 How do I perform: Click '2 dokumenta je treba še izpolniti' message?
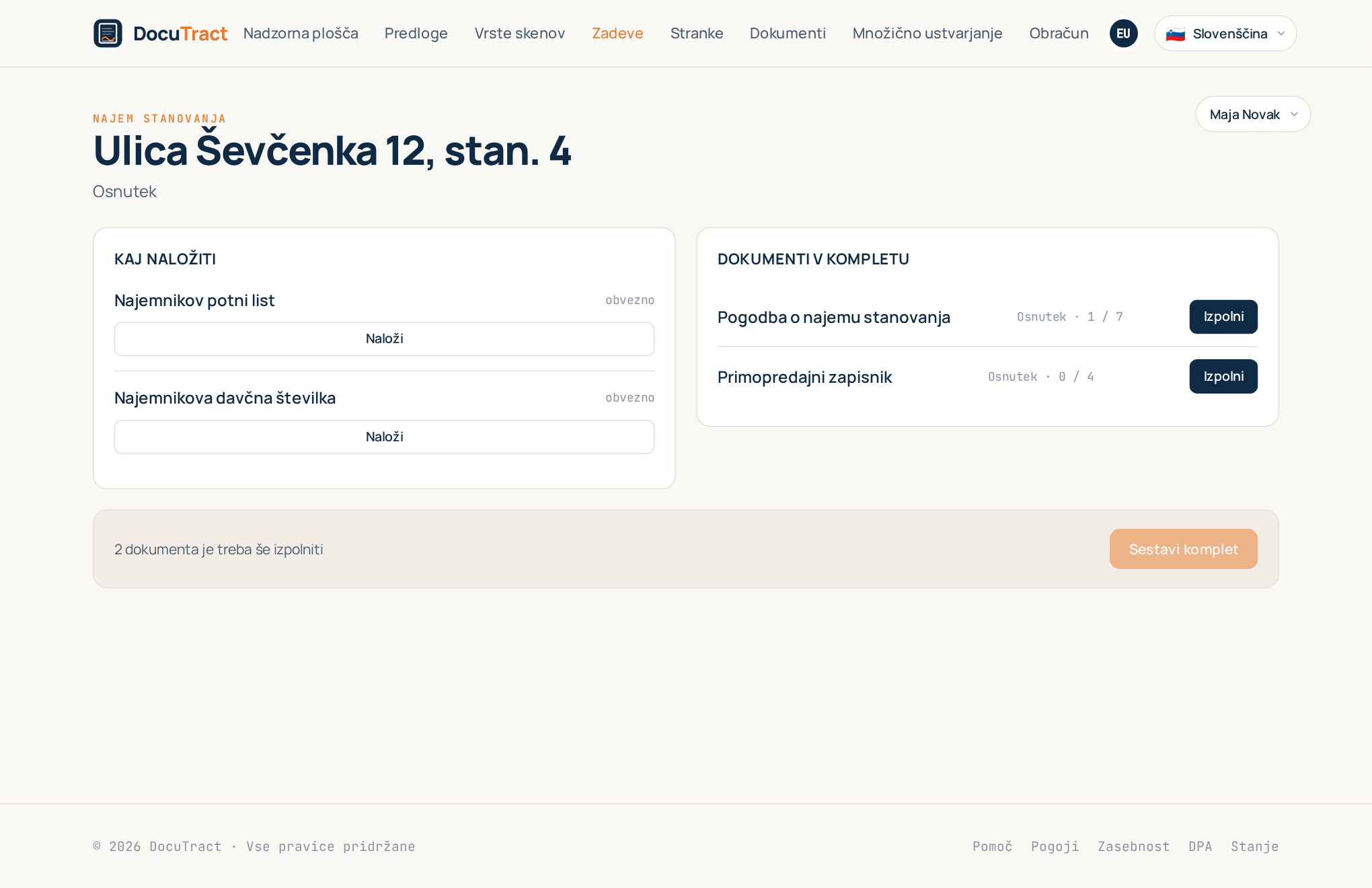click(219, 550)
